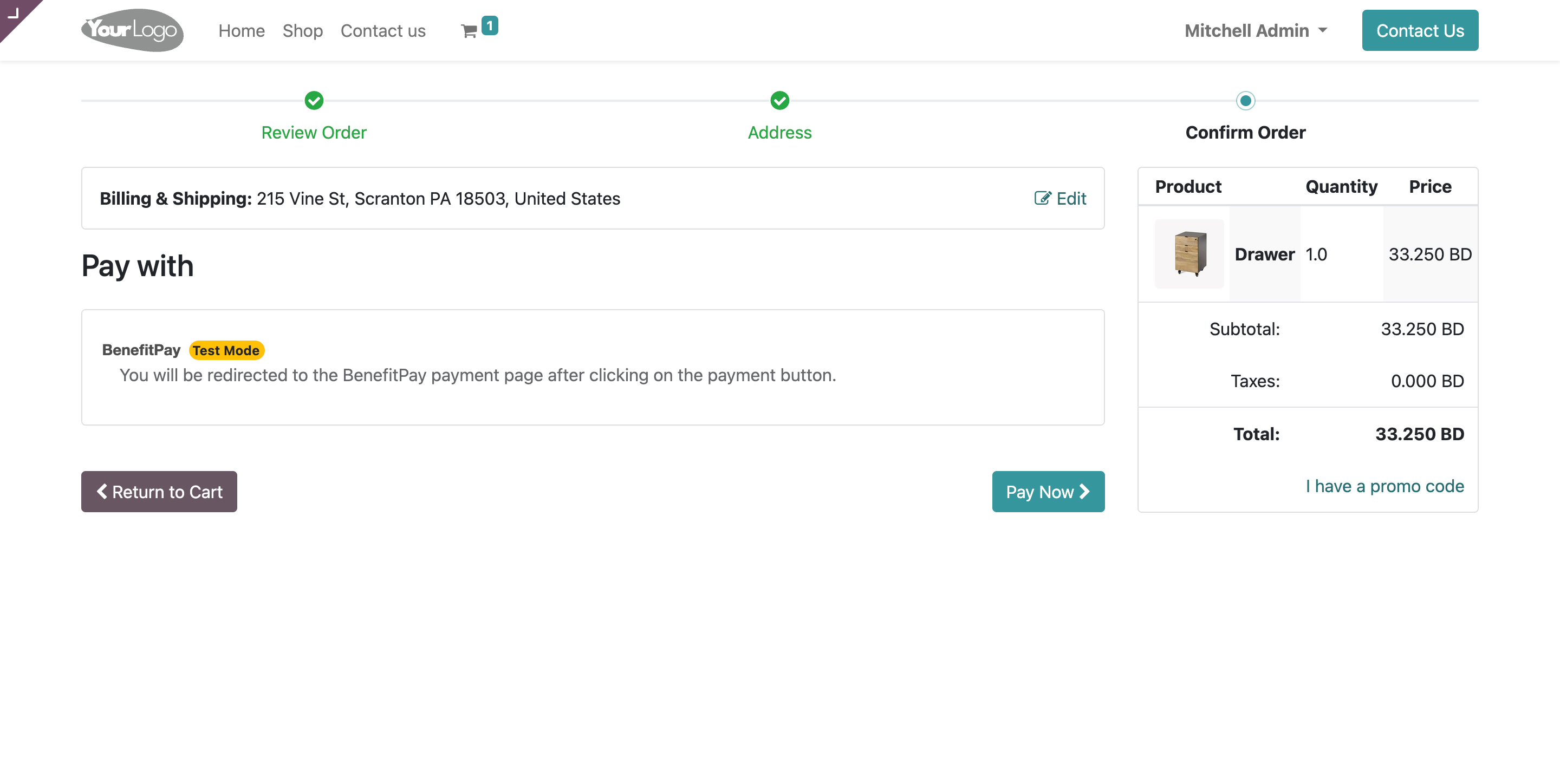Click the Return to Cart button
1560x784 pixels.
159,492
